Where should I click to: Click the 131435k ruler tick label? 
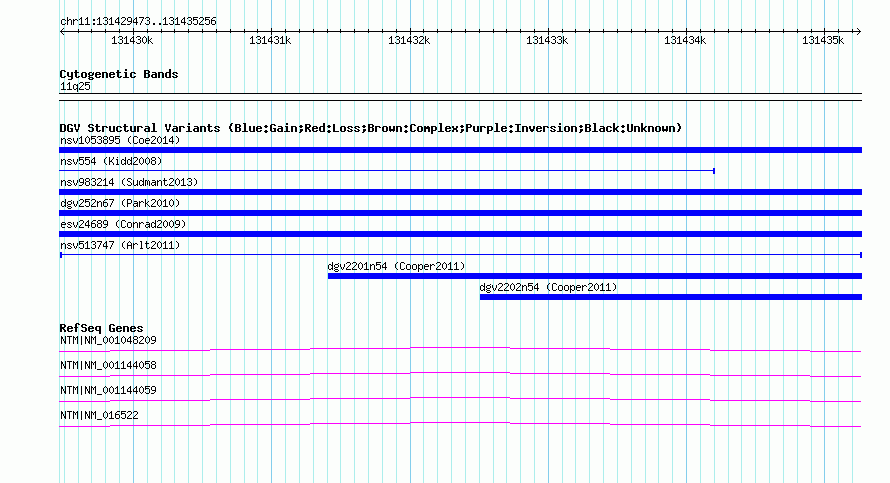pos(823,40)
